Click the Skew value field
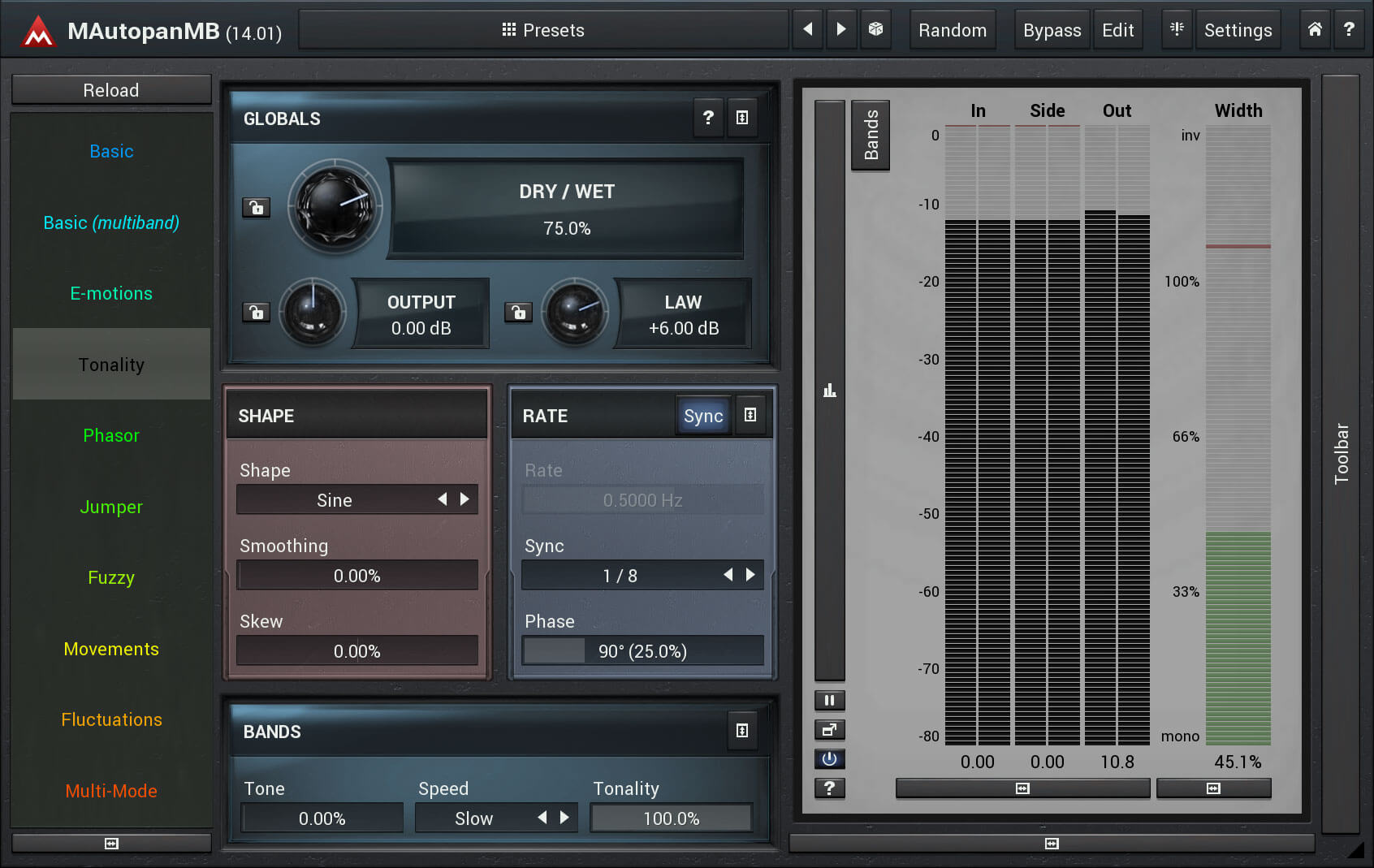1374x868 pixels. point(357,650)
